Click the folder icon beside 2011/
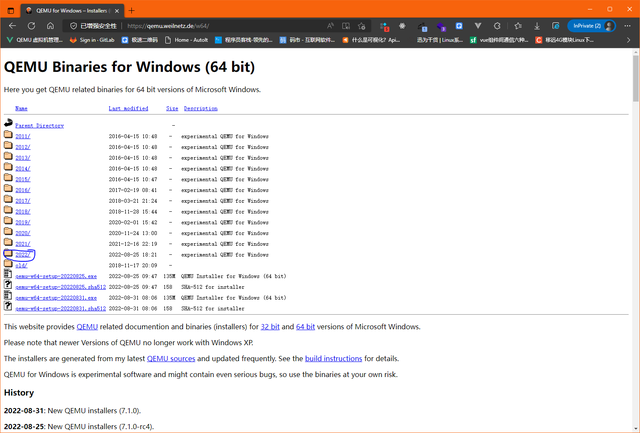Screen dimensions: 640x433 pos(8,134)
